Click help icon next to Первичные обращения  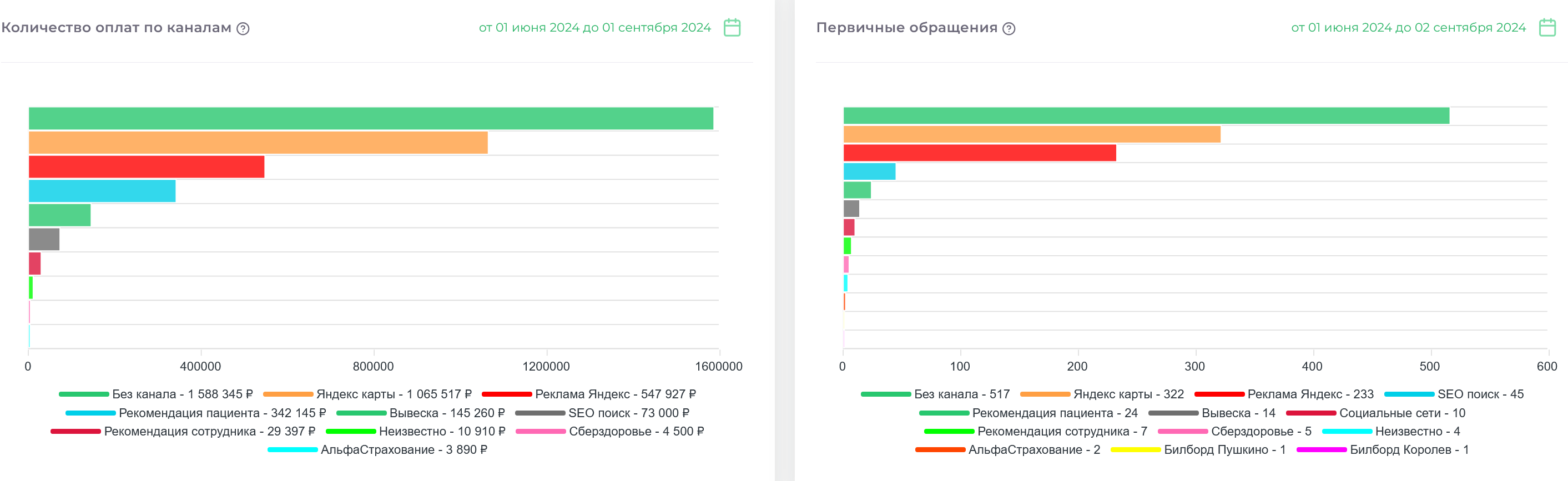pos(1009,29)
